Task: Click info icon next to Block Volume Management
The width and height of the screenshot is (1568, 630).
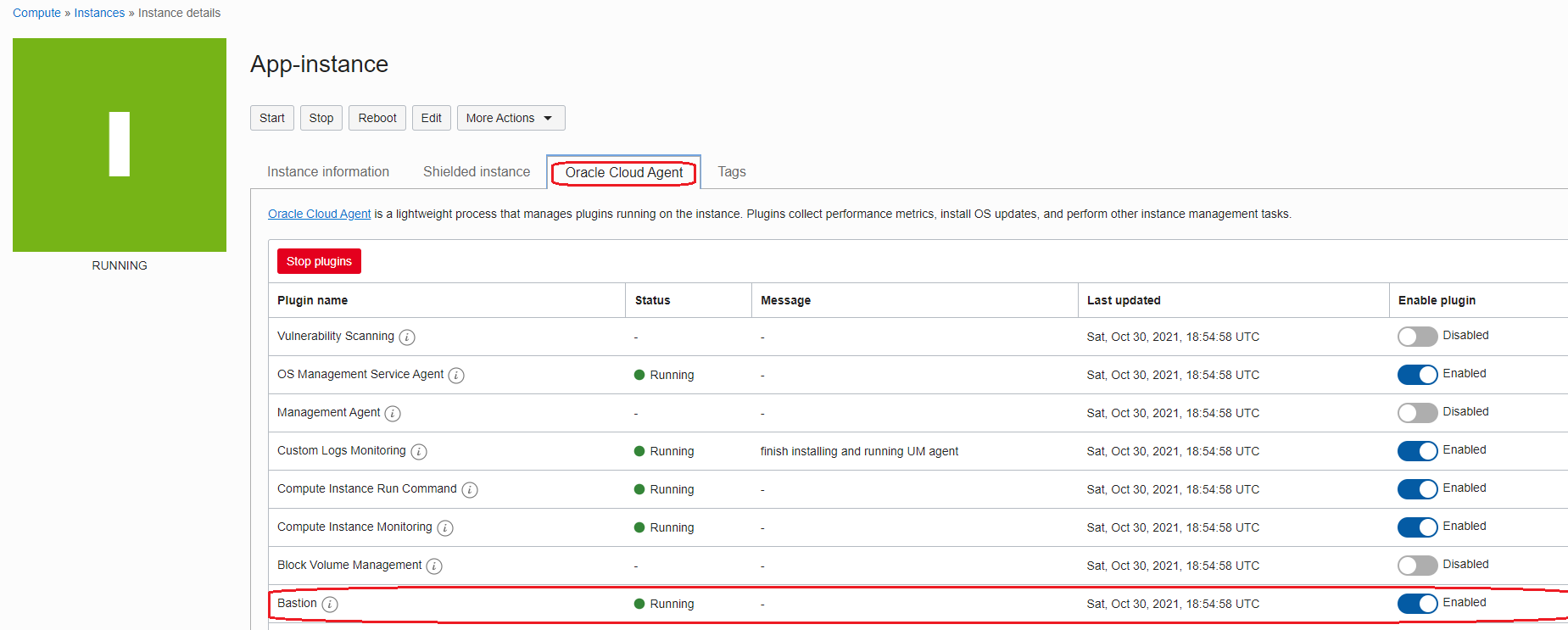Action: pyautogui.click(x=434, y=566)
